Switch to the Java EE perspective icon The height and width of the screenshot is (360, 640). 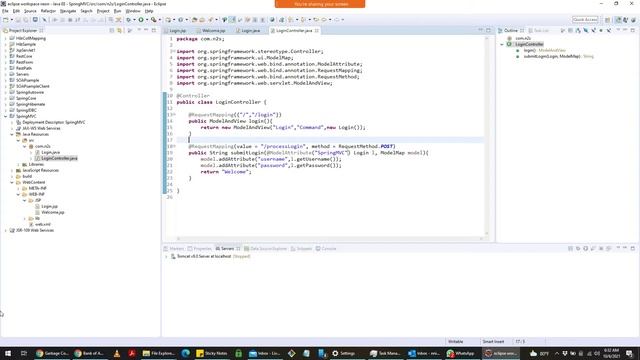pos(619,19)
